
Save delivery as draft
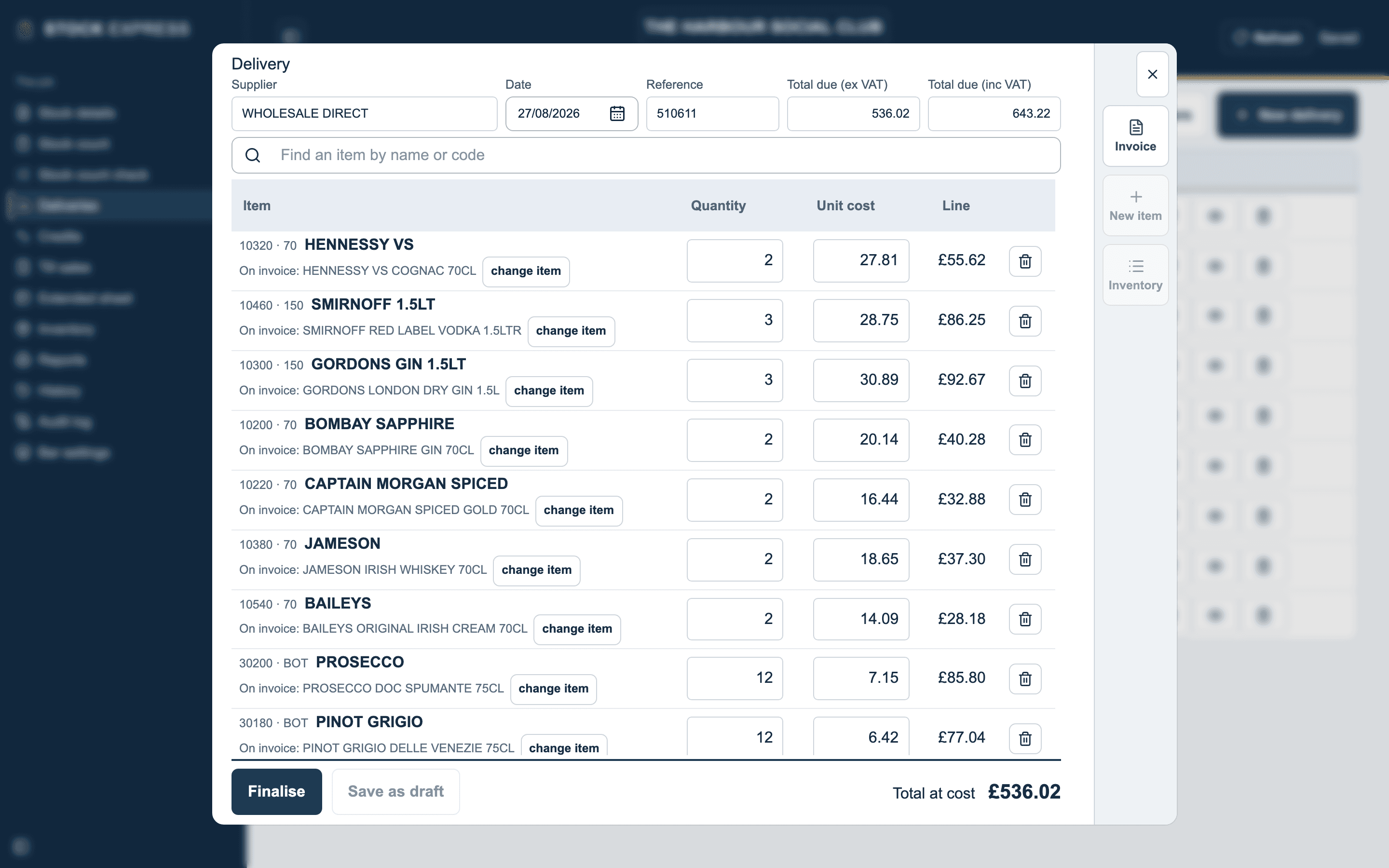(395, 791)
